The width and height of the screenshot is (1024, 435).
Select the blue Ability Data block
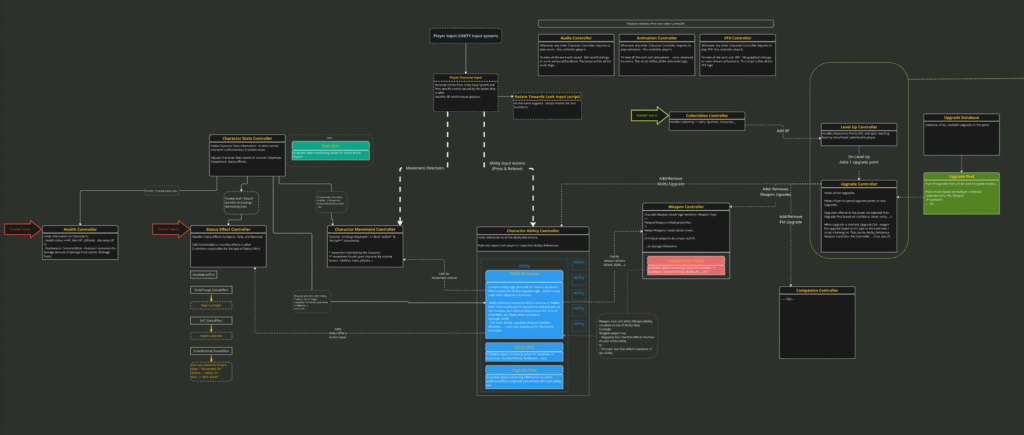[524, 352]
